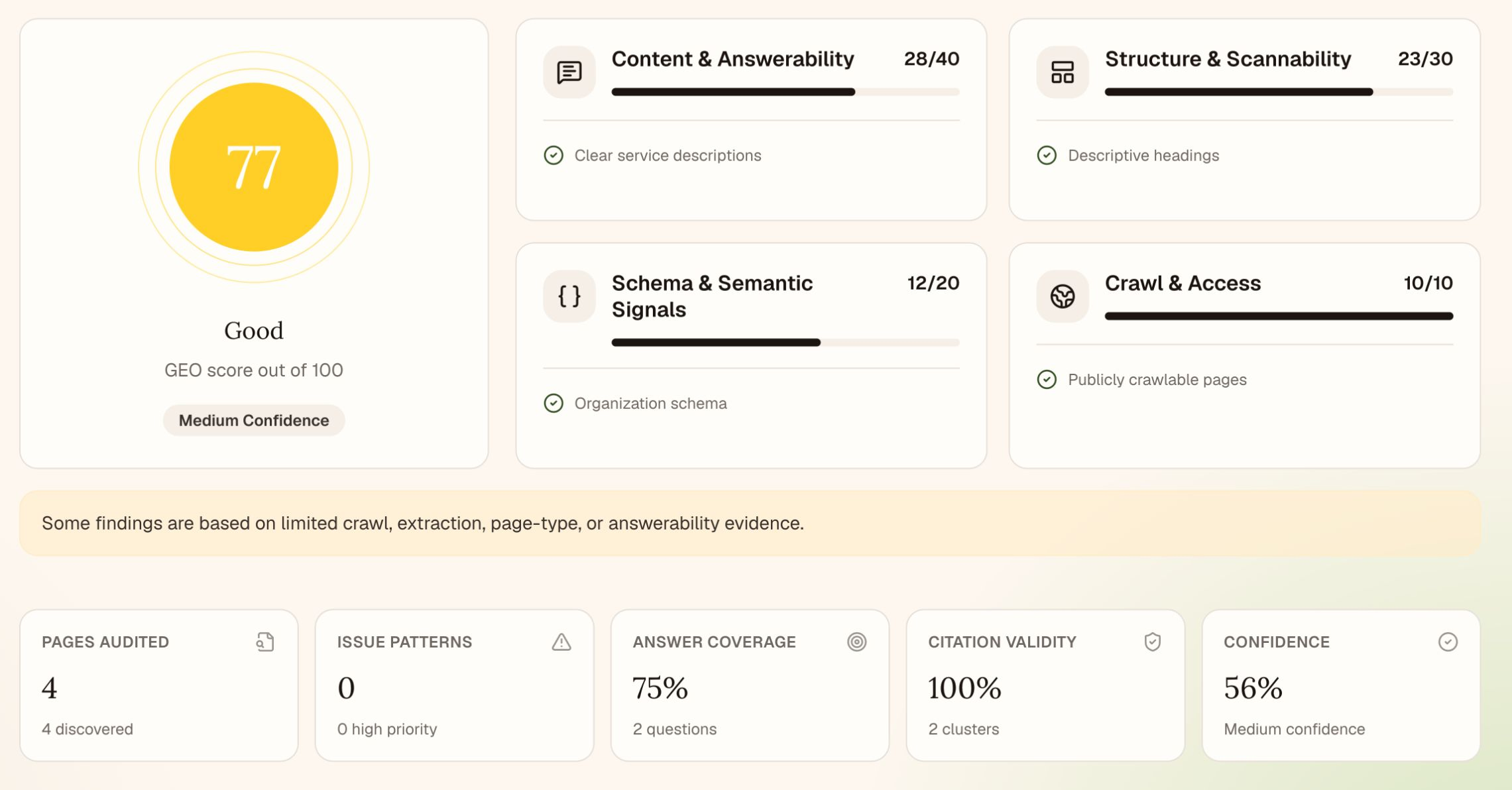Click the yellow 77 score circle
The height and width of the screenshot is (790, 1512).
[x=254, y=167]
